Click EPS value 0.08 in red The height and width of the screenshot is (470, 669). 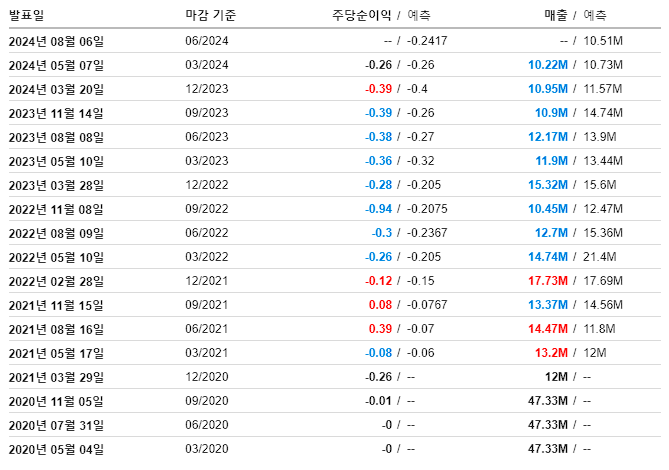(x=380, y=305)
